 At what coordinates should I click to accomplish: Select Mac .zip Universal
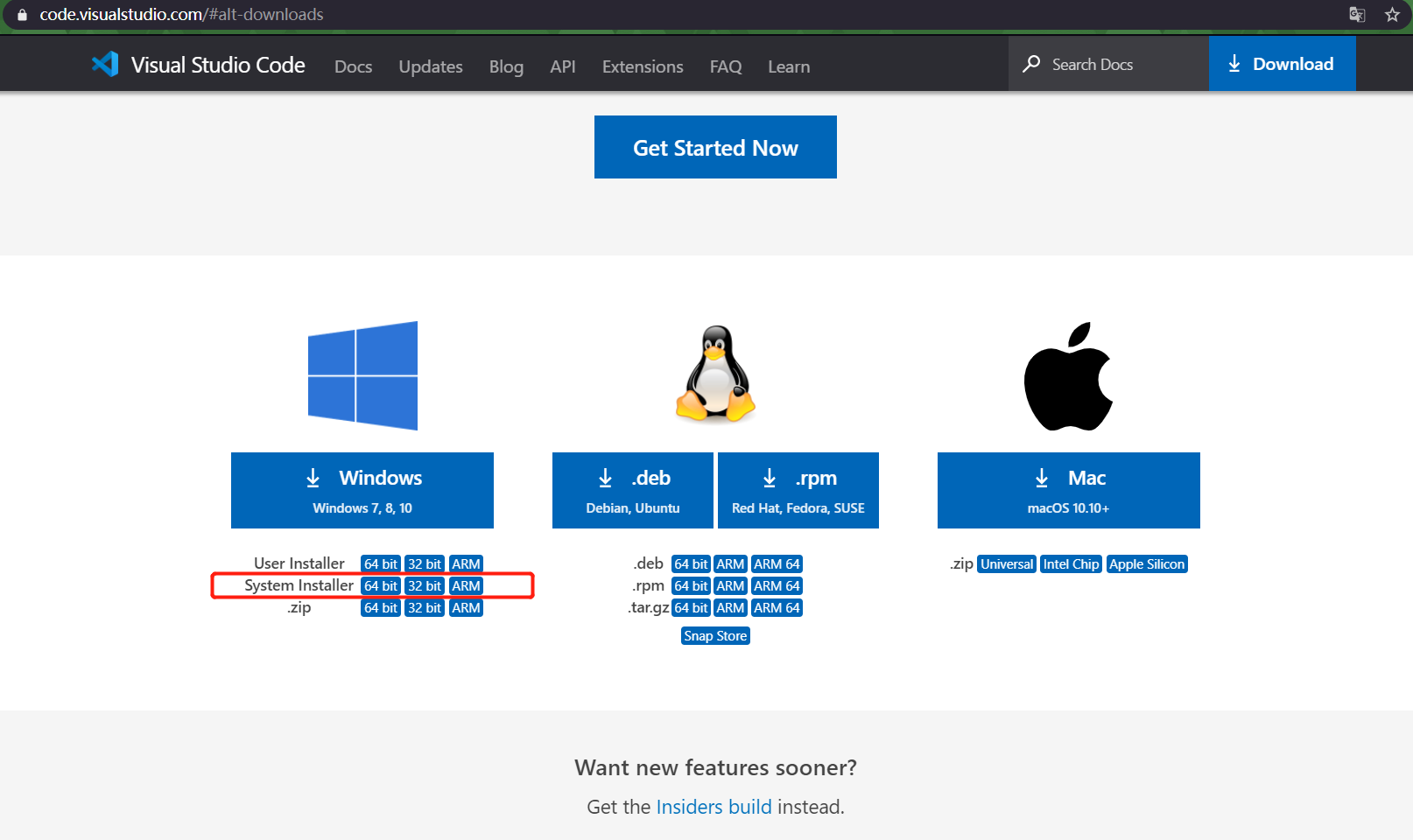[x=1007, y=564]
